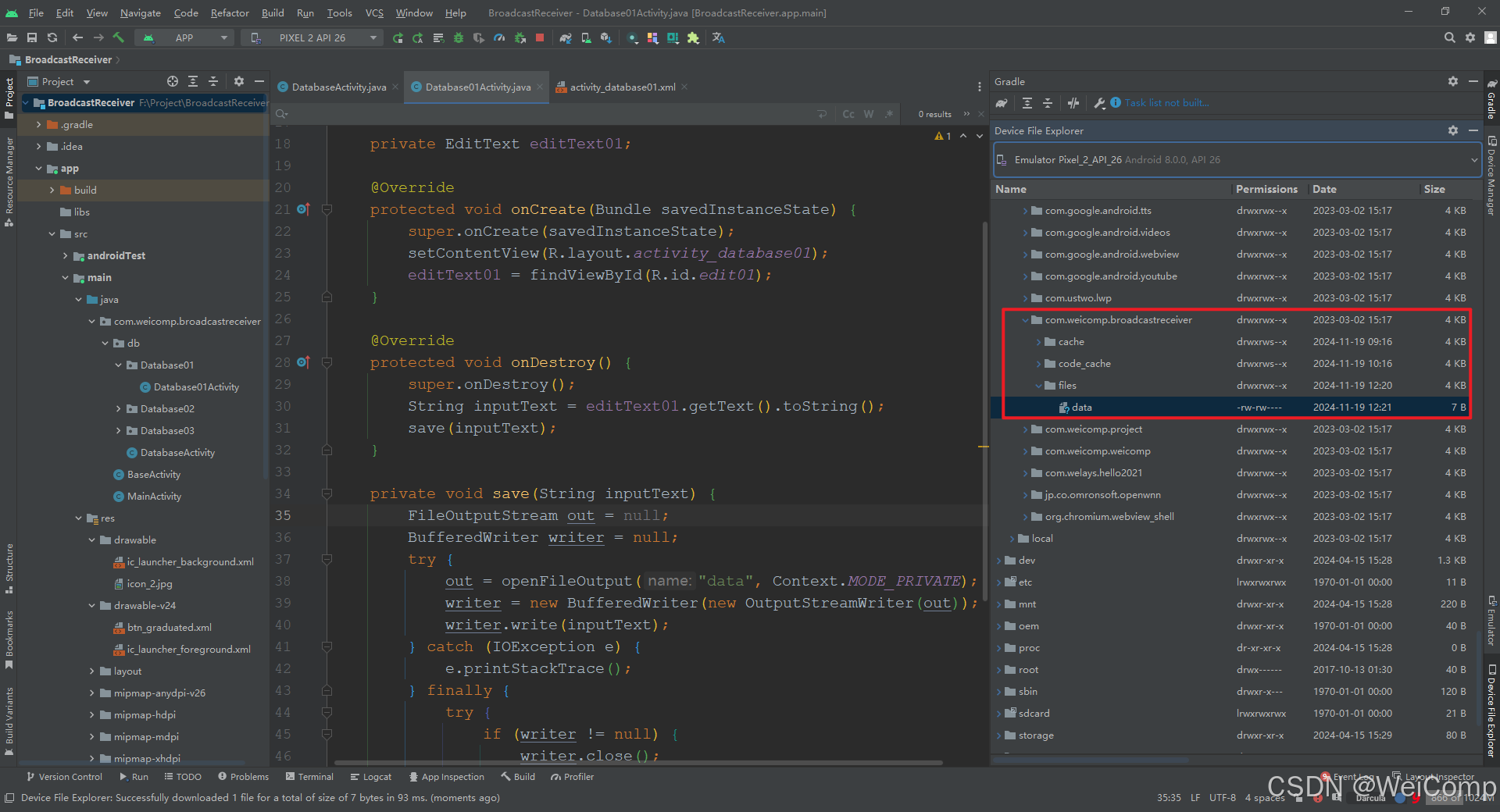Expand the .gradle folder in Project tree

pos(39,125)
